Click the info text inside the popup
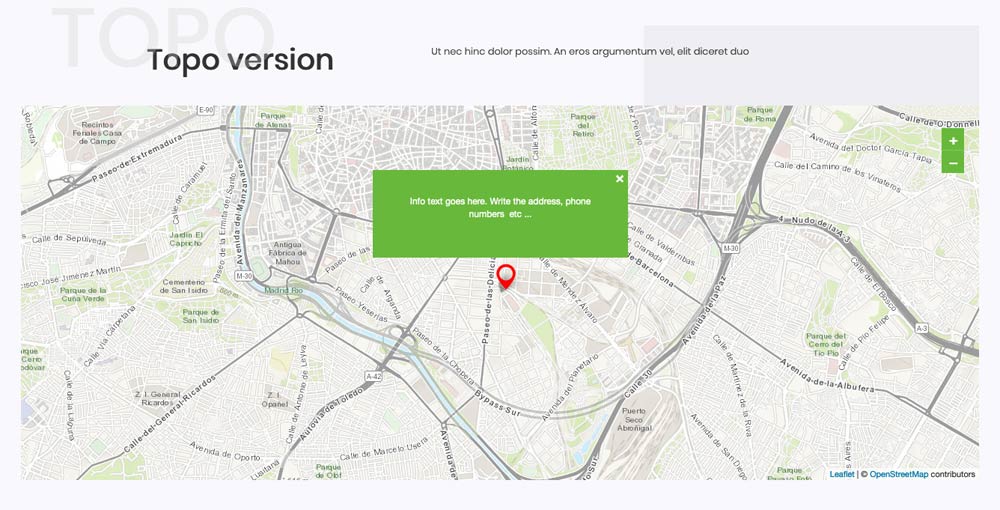 pos(500,208)
